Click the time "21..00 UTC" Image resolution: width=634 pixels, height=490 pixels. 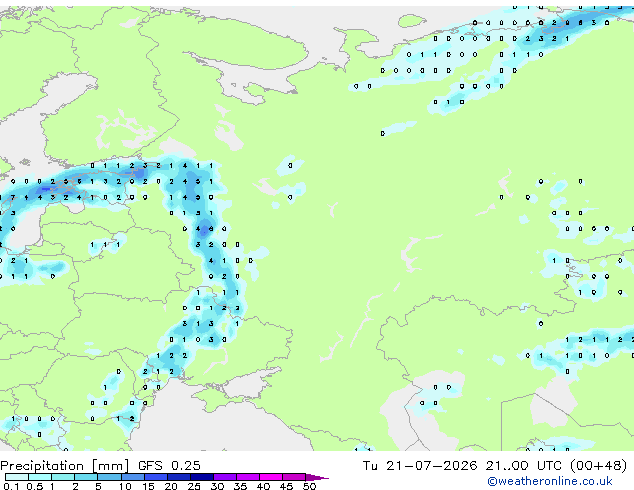(524, 466)
